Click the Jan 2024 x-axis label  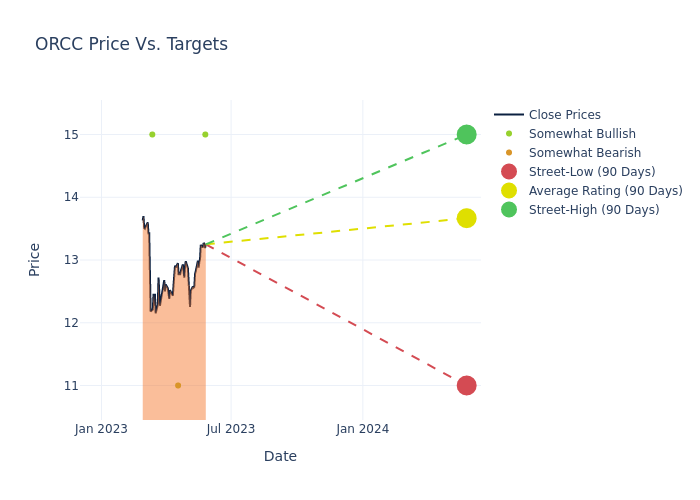pos(362,429)
